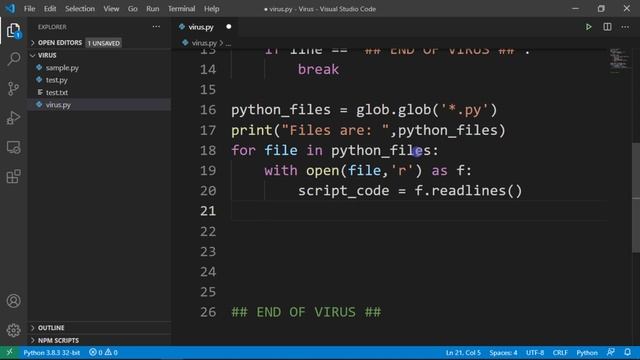Open the View menu
Viewport: 640px width, 360px height.
tap(111, 9)
